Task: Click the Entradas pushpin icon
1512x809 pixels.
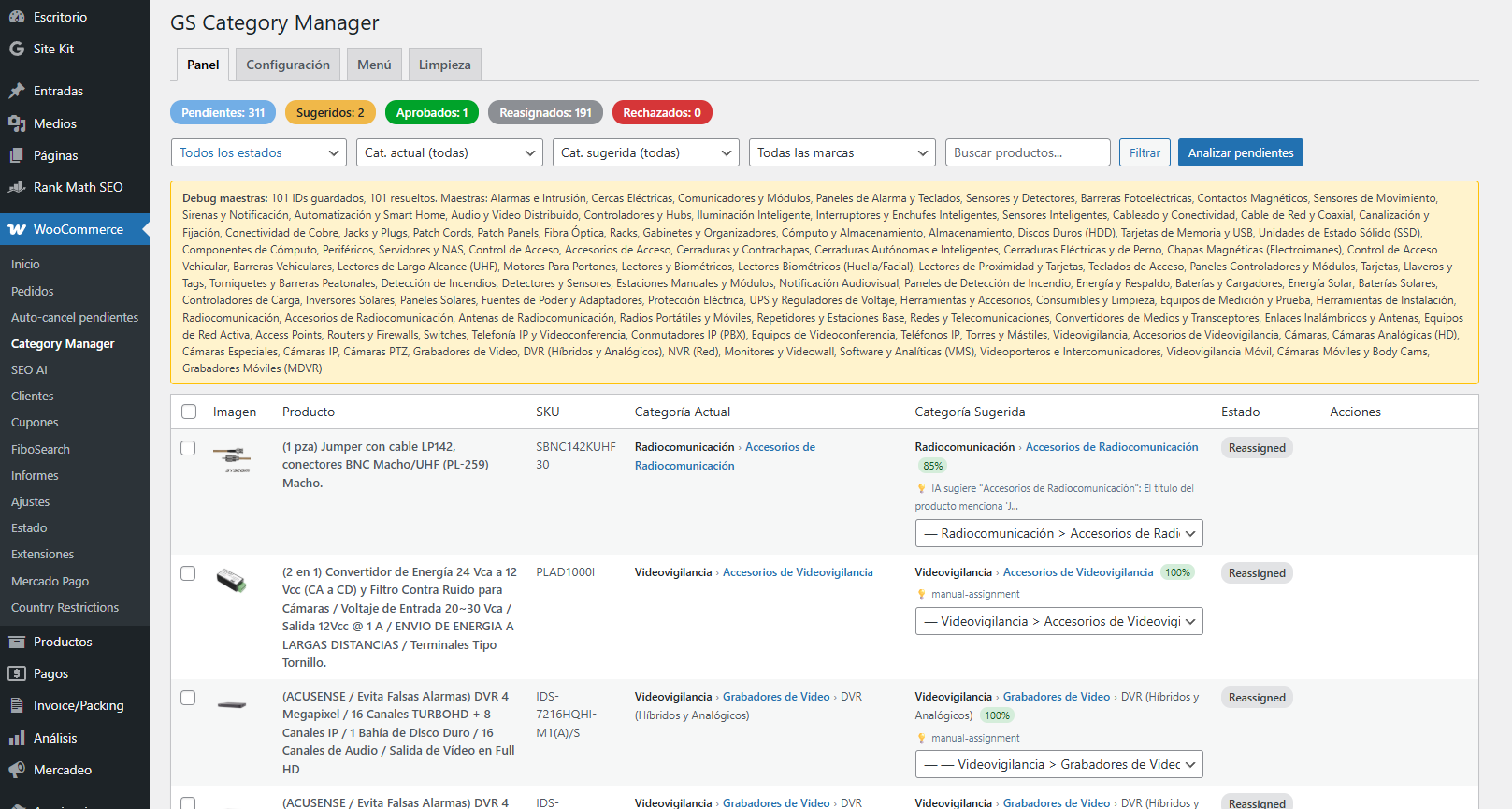Action: coord(17,91)
